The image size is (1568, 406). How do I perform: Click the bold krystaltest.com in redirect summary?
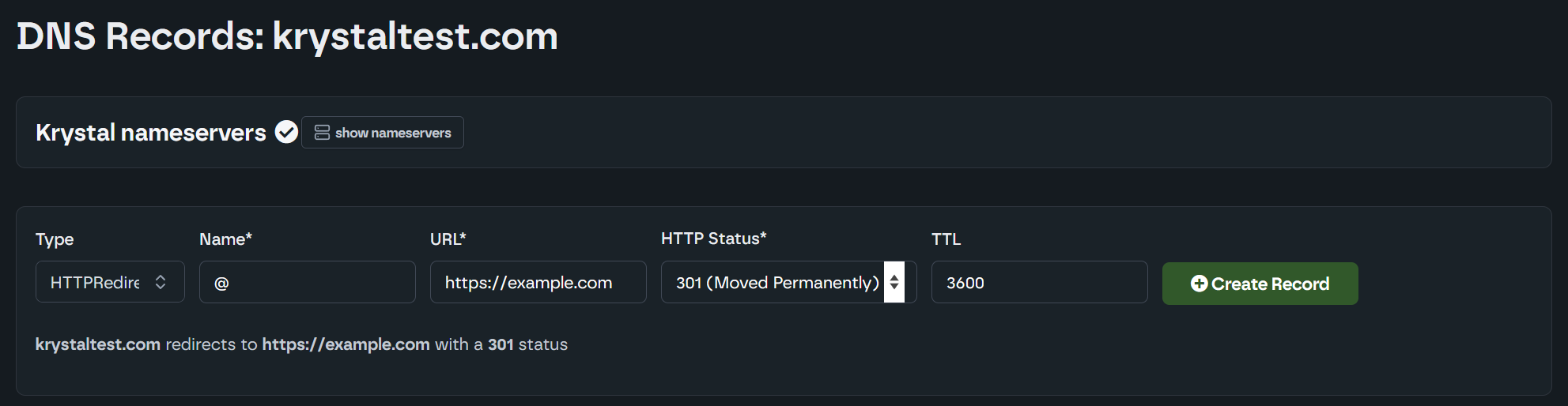(x=98, y=344)
